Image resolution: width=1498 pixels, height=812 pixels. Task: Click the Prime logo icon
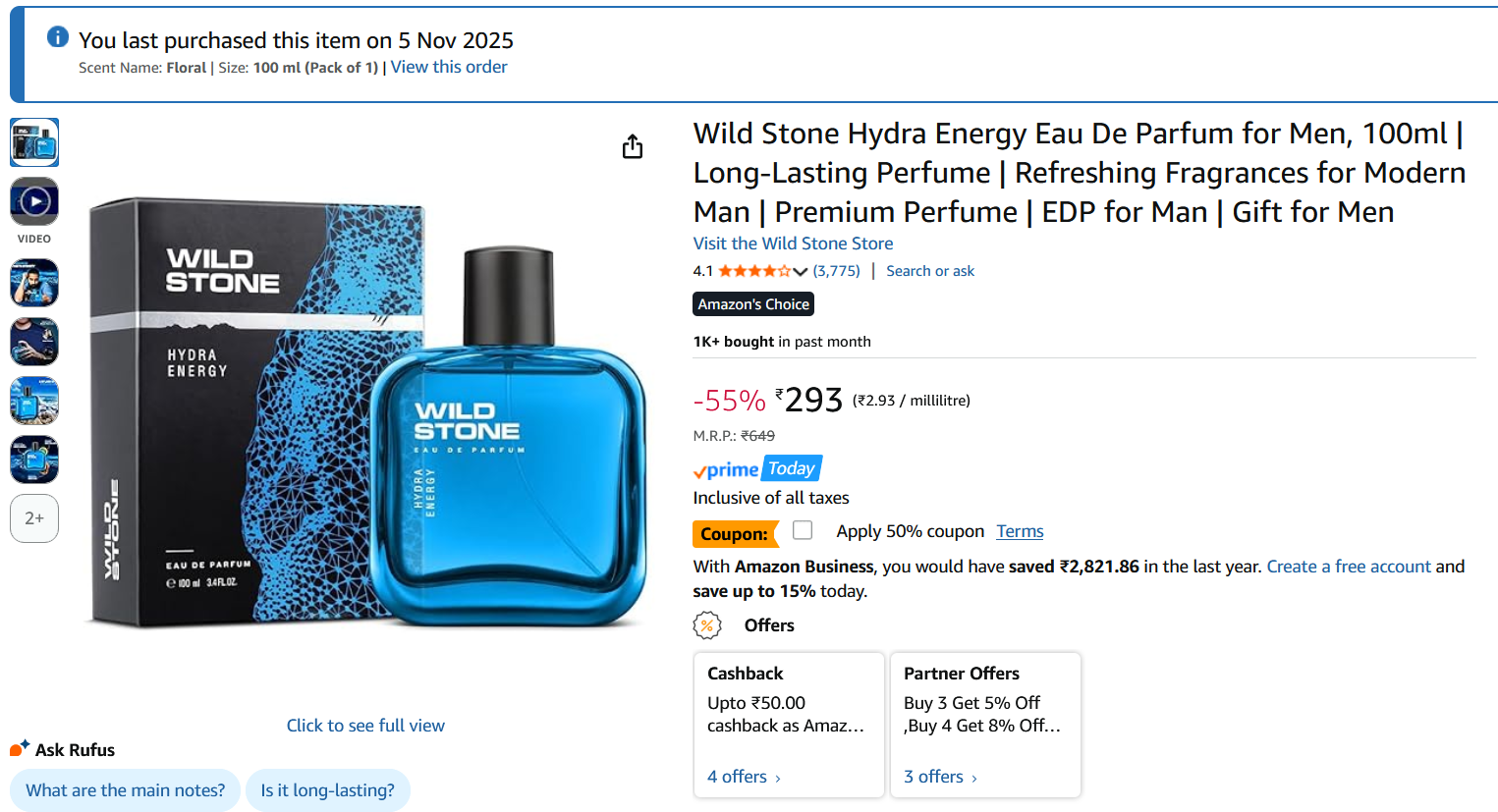click(x=726, y=469)
